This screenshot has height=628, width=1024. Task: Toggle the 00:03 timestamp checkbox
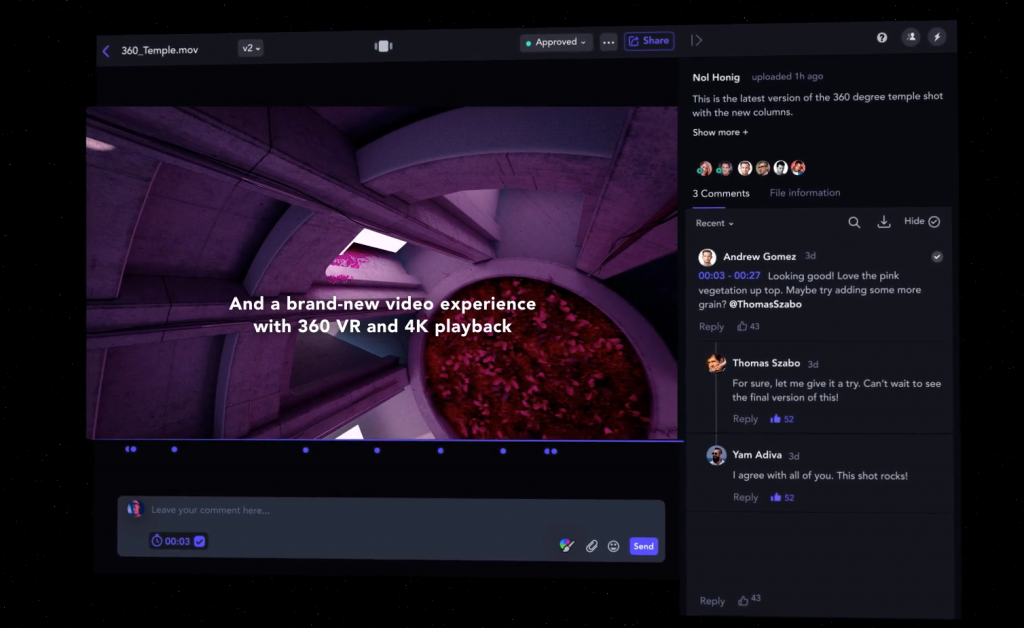tap(199, 541)
